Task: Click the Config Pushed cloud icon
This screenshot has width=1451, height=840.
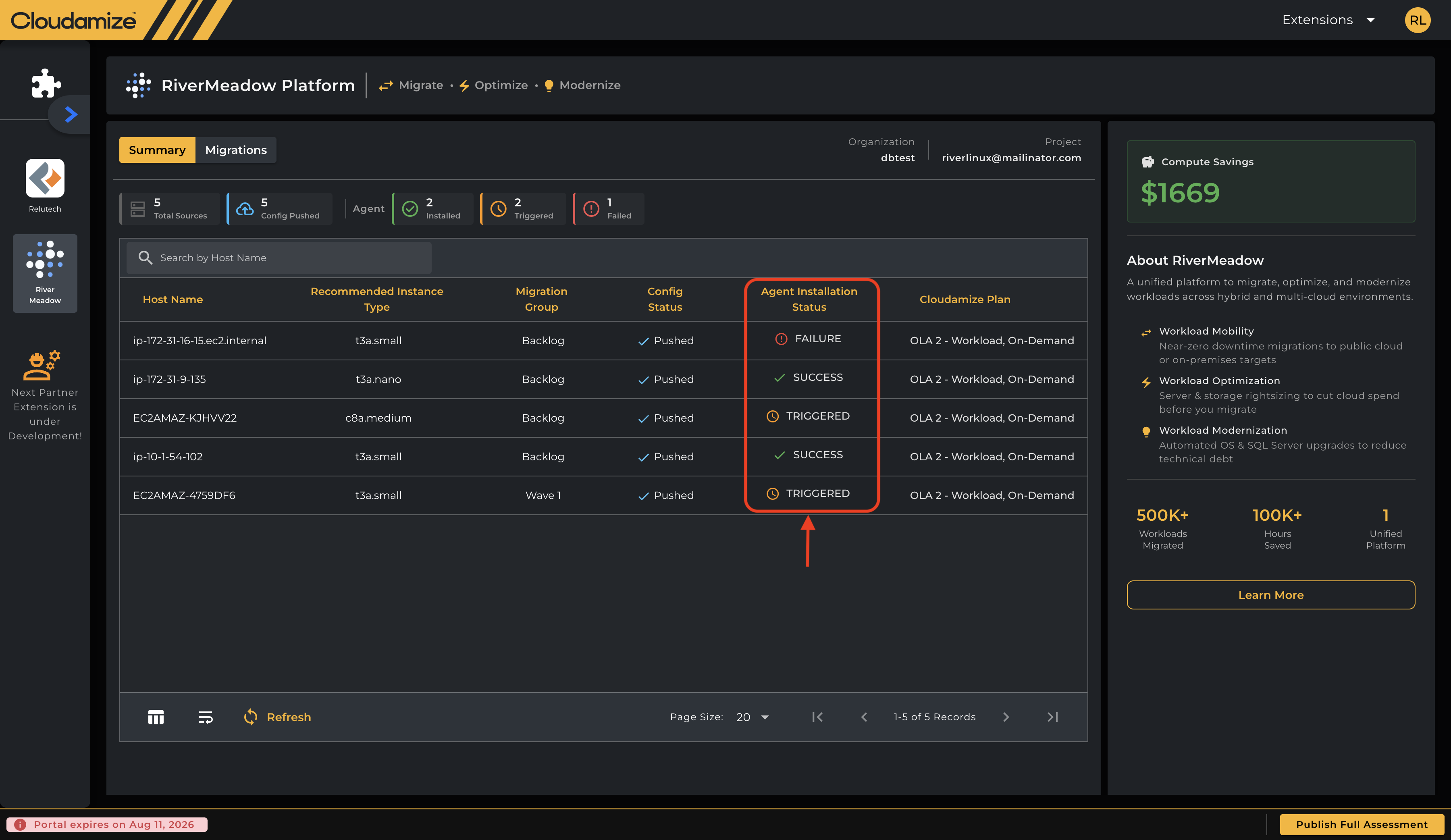Action: pyautogui.click(x=245, y=209)
